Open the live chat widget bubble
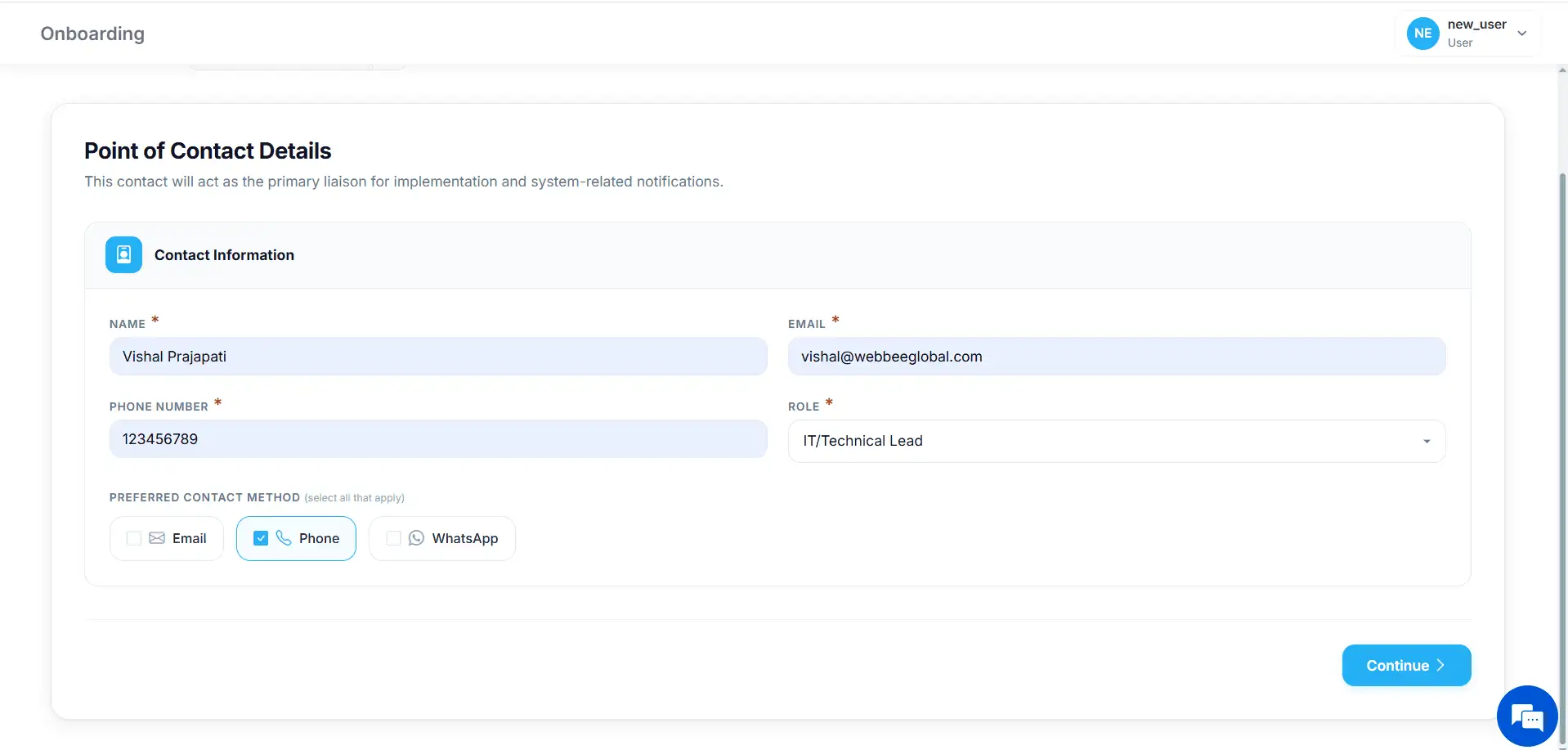The image size is (1568, 750). tap(1526, 716)
